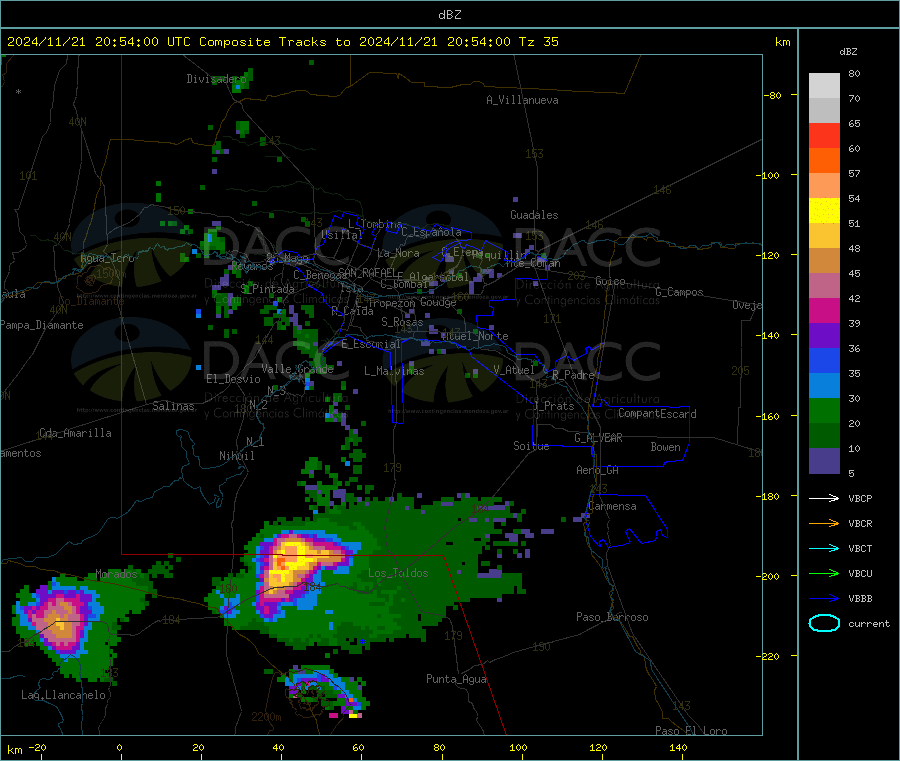Select the slate 5-10 dBZ legend swatch

click(x=824, y=461)
